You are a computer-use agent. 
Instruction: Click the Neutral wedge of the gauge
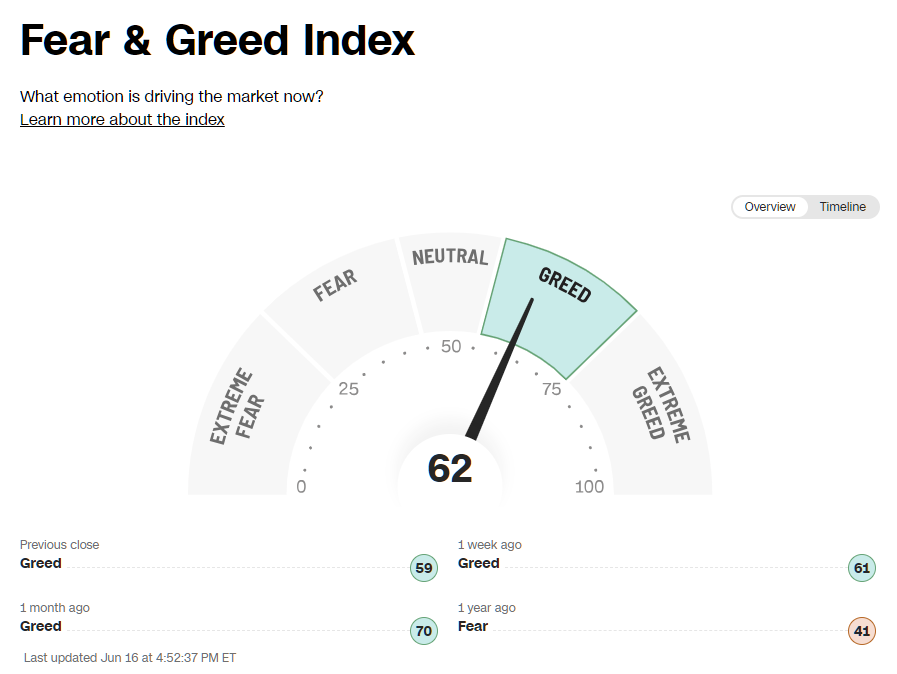[452, 258]
